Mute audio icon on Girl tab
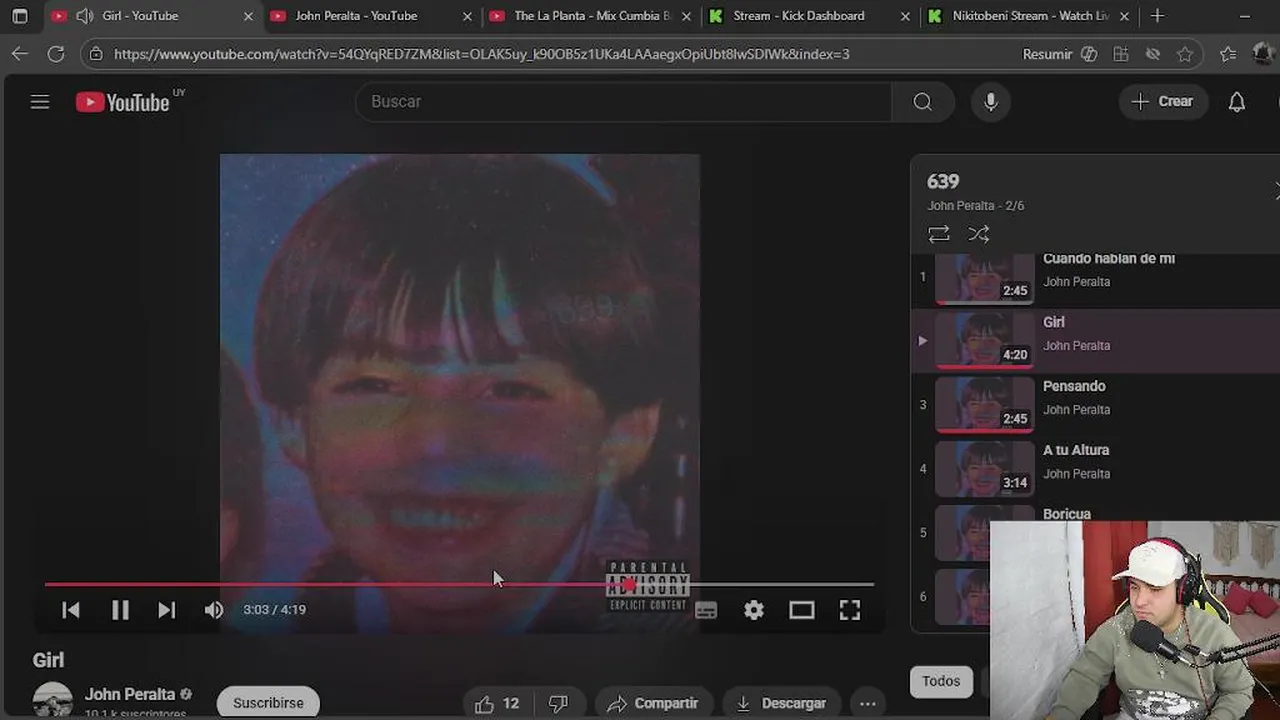Screen dimensions: 1280x720 (x=85, y=16)
